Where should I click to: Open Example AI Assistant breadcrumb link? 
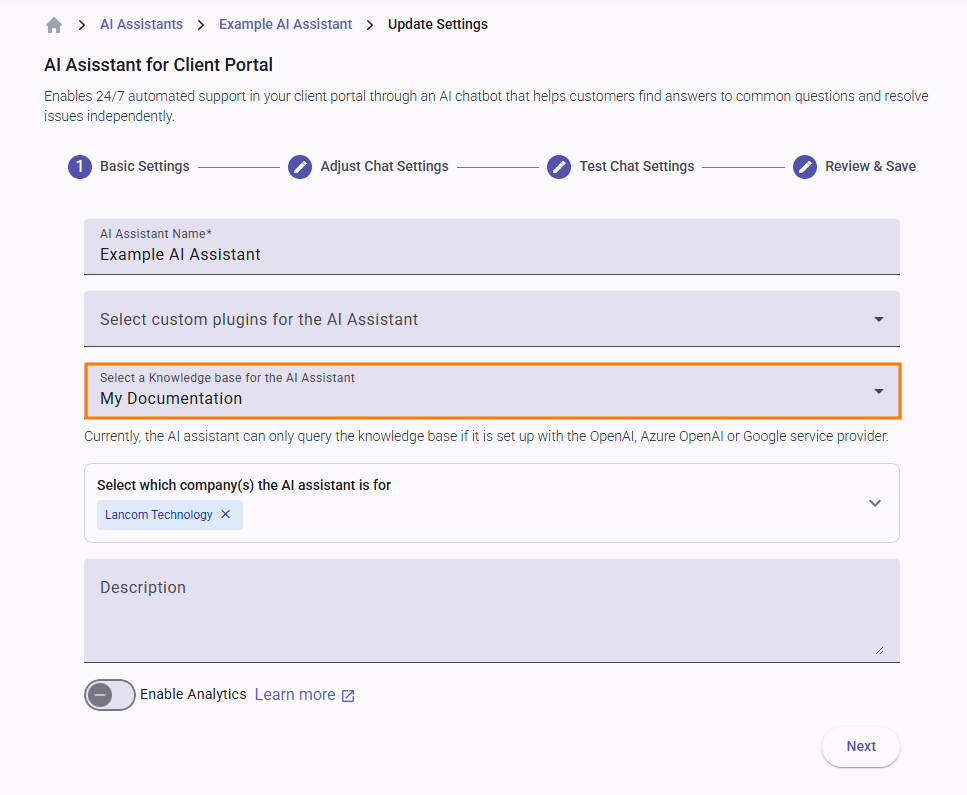coord(285,24)
